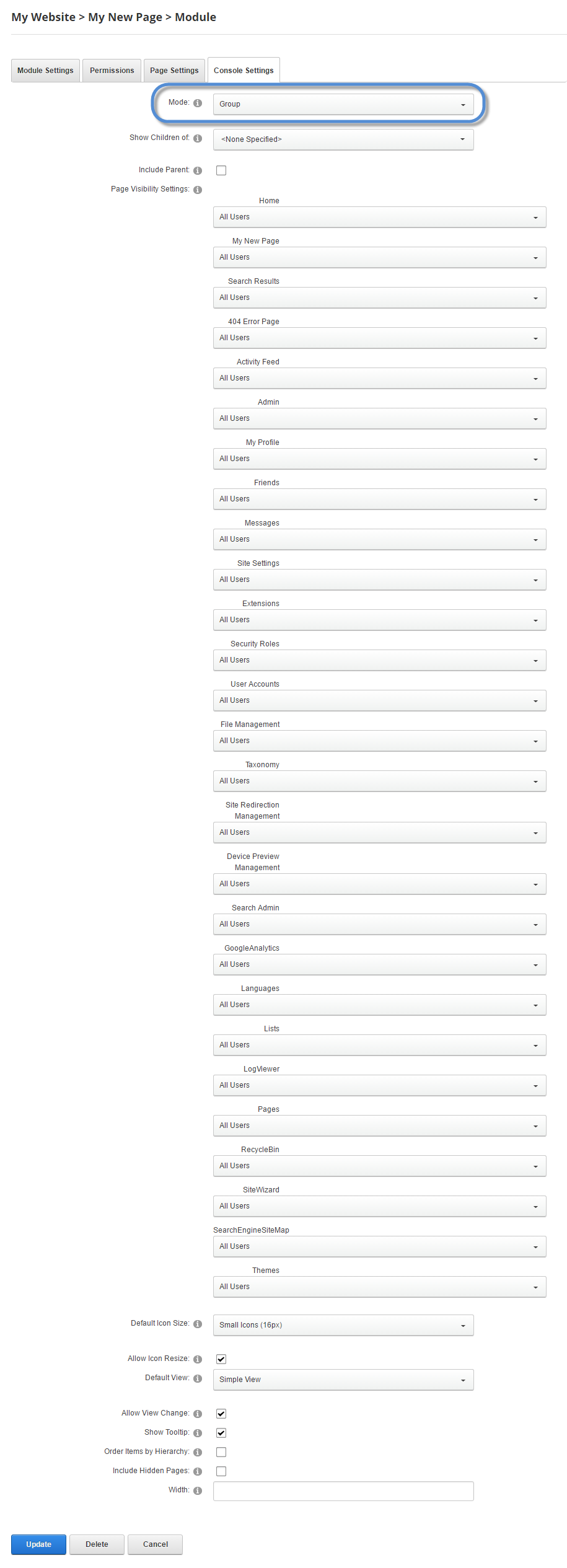
Task: Click the Include Parent info icon
Action: (198, 170)
